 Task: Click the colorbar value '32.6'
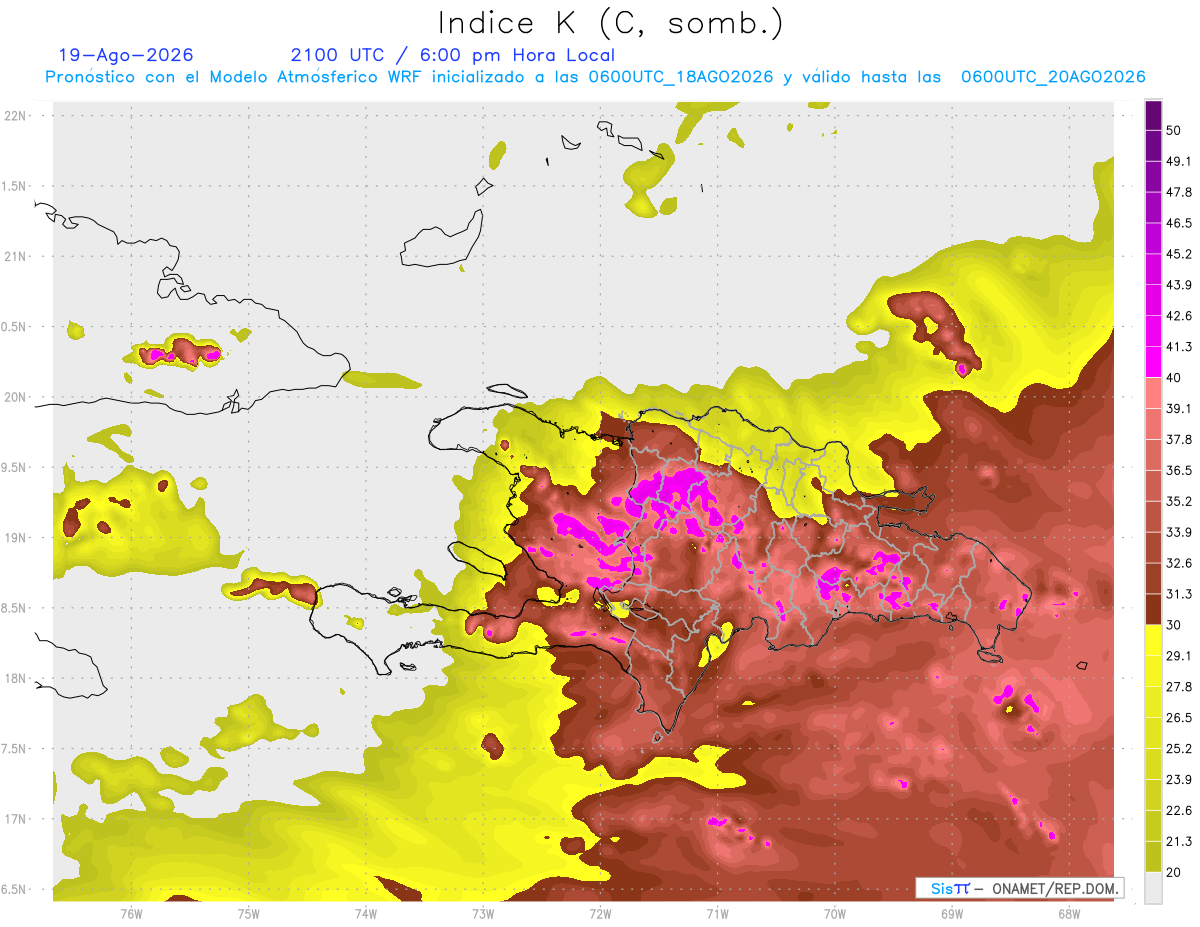1179,563
